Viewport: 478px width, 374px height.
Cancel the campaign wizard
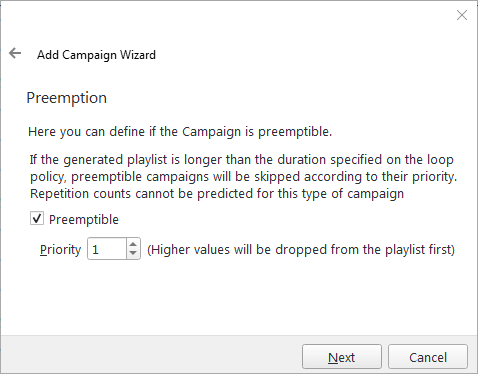click(x=428, y=357)
